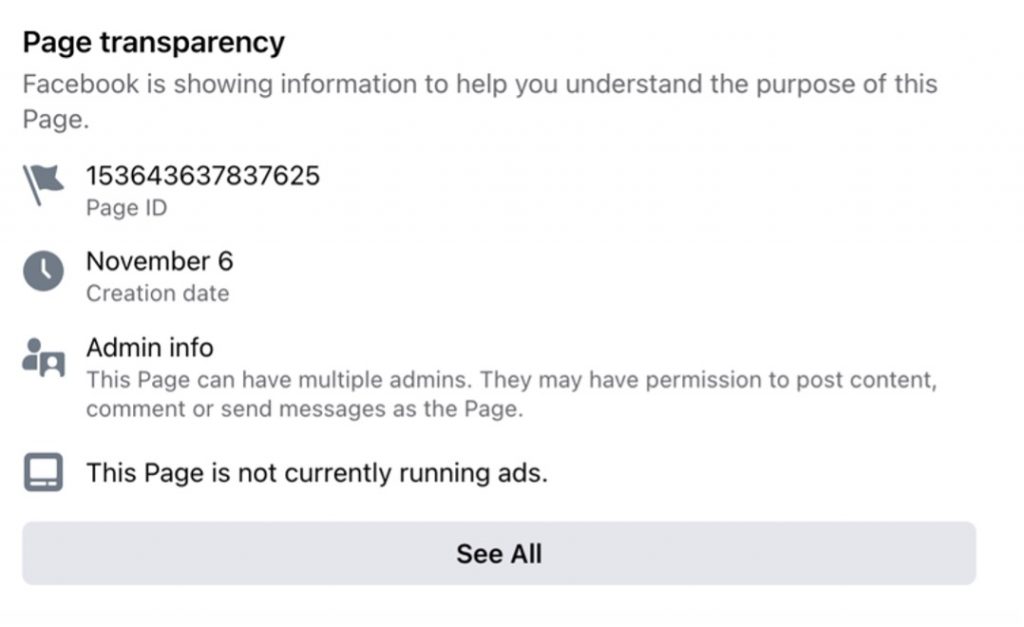Click 'comment or send messages as the Page' line
1024x627 pixels.
coord(304,410)
